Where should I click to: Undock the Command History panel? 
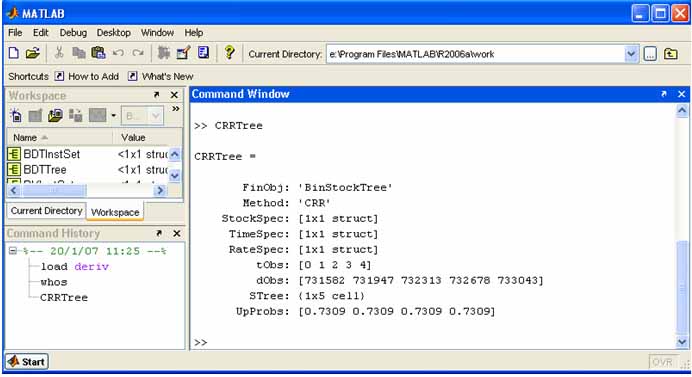(158, 233)
